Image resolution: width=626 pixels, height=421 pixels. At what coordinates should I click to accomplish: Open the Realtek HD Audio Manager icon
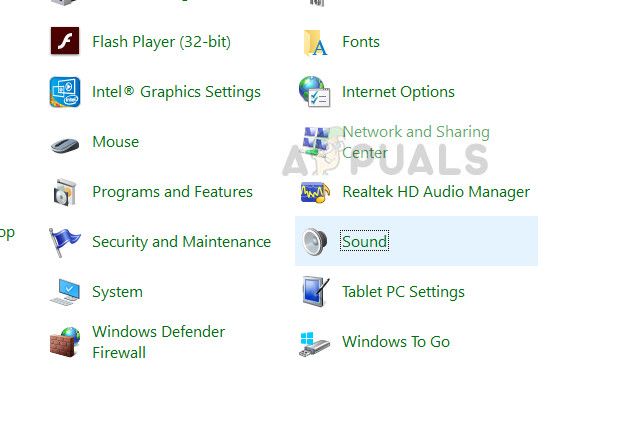coord(315,192)
